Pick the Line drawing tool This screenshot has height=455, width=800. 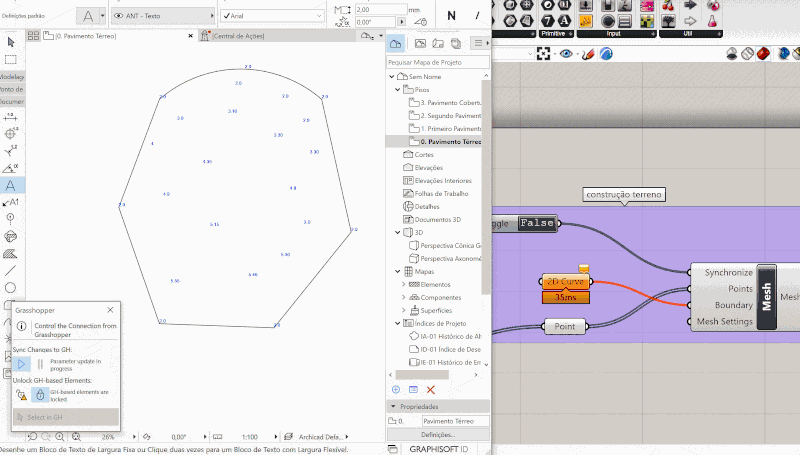[11, 269]
